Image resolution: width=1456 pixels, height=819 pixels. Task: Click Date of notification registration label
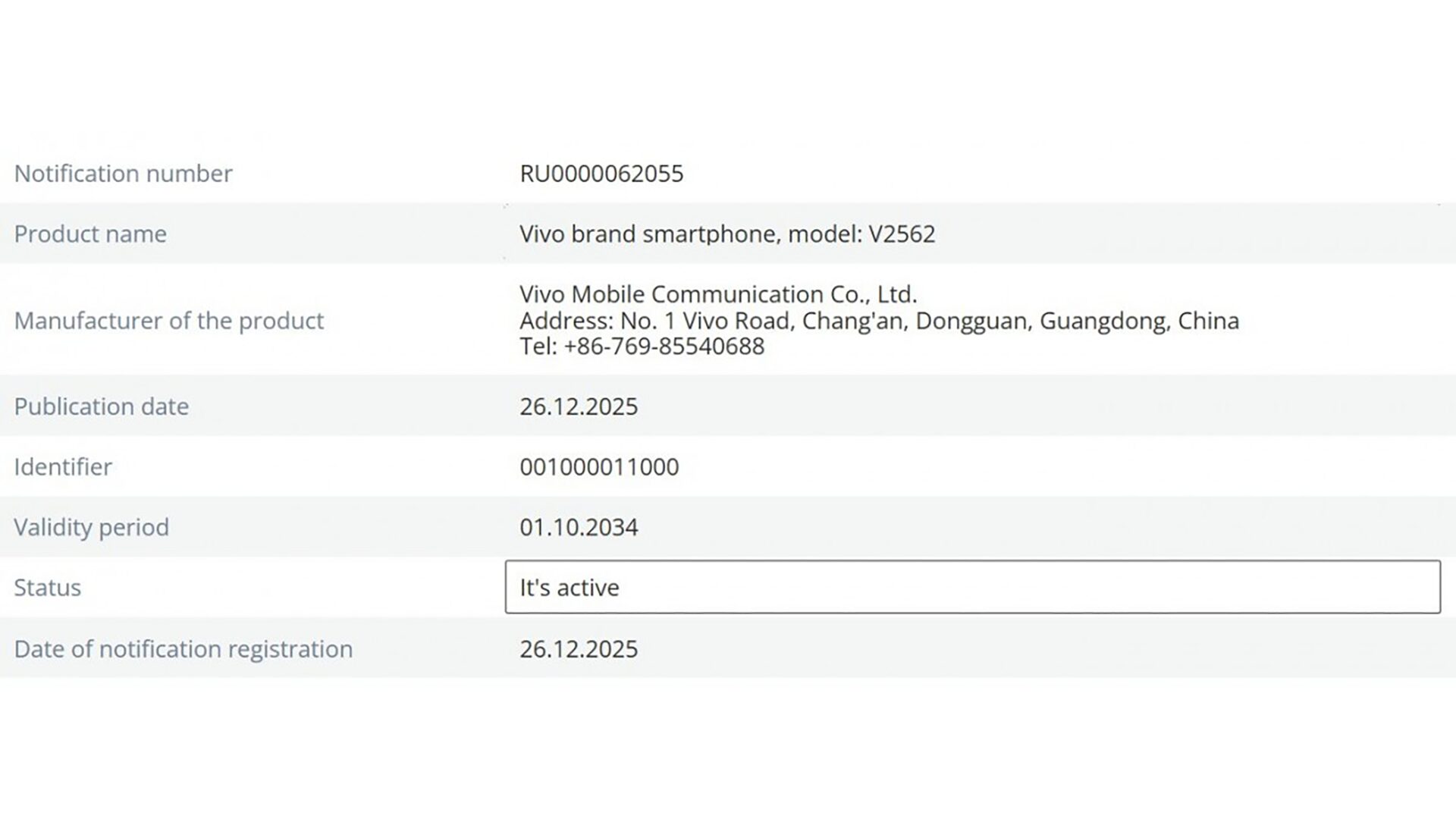coord(184,649)
